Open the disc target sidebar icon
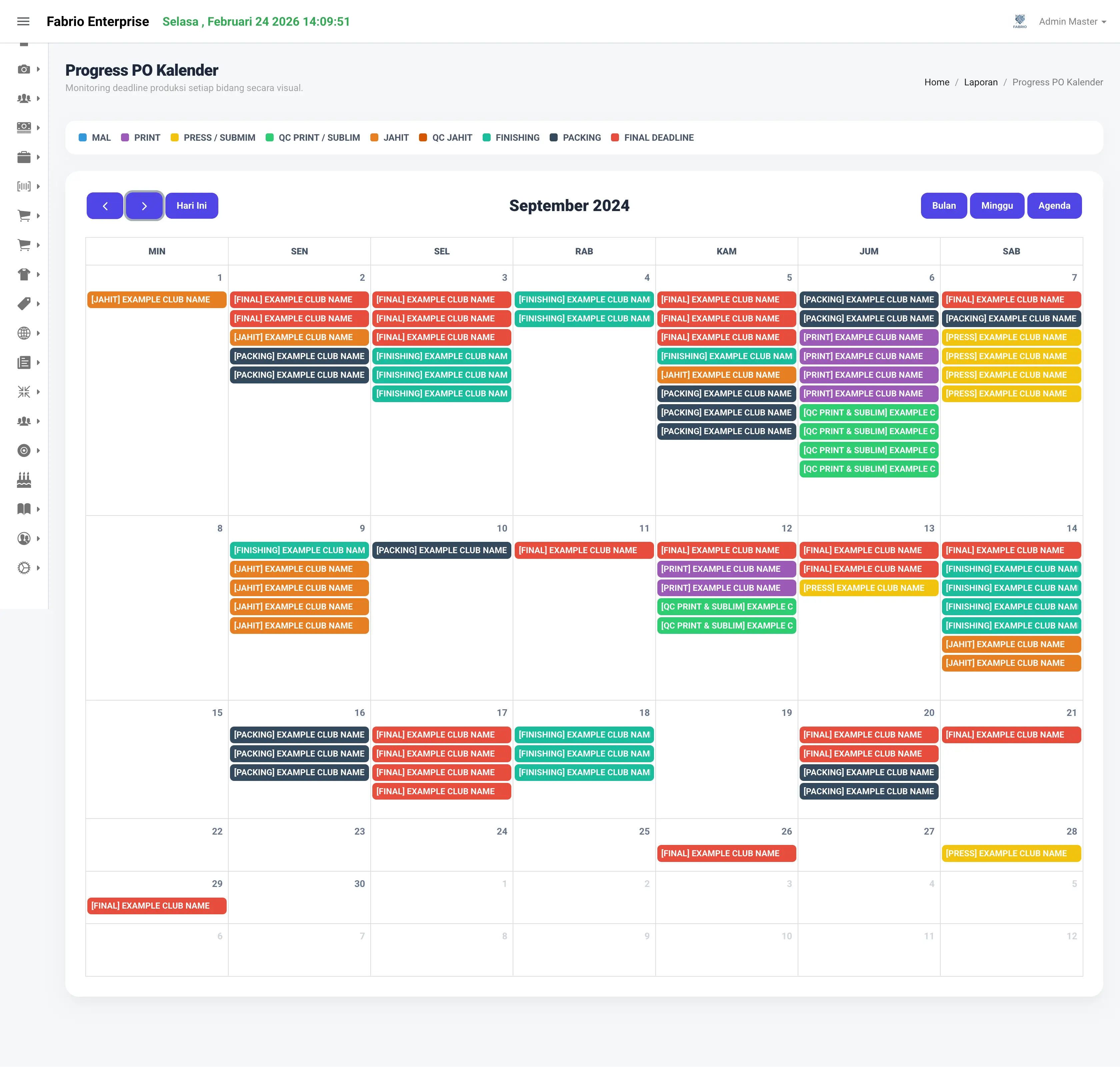Viewport: 1120px width, 1067px height. point(24,450)
